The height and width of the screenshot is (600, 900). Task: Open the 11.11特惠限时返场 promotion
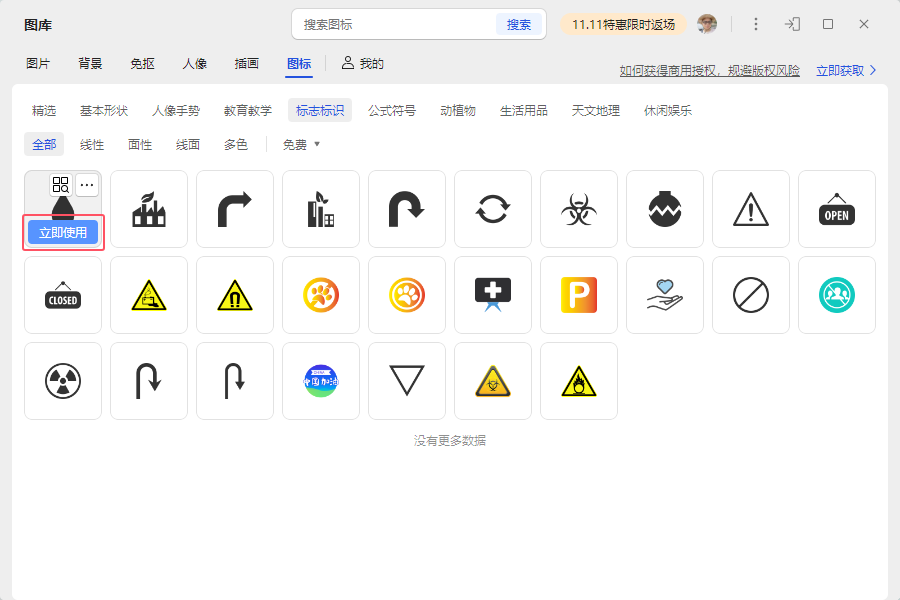623,25
